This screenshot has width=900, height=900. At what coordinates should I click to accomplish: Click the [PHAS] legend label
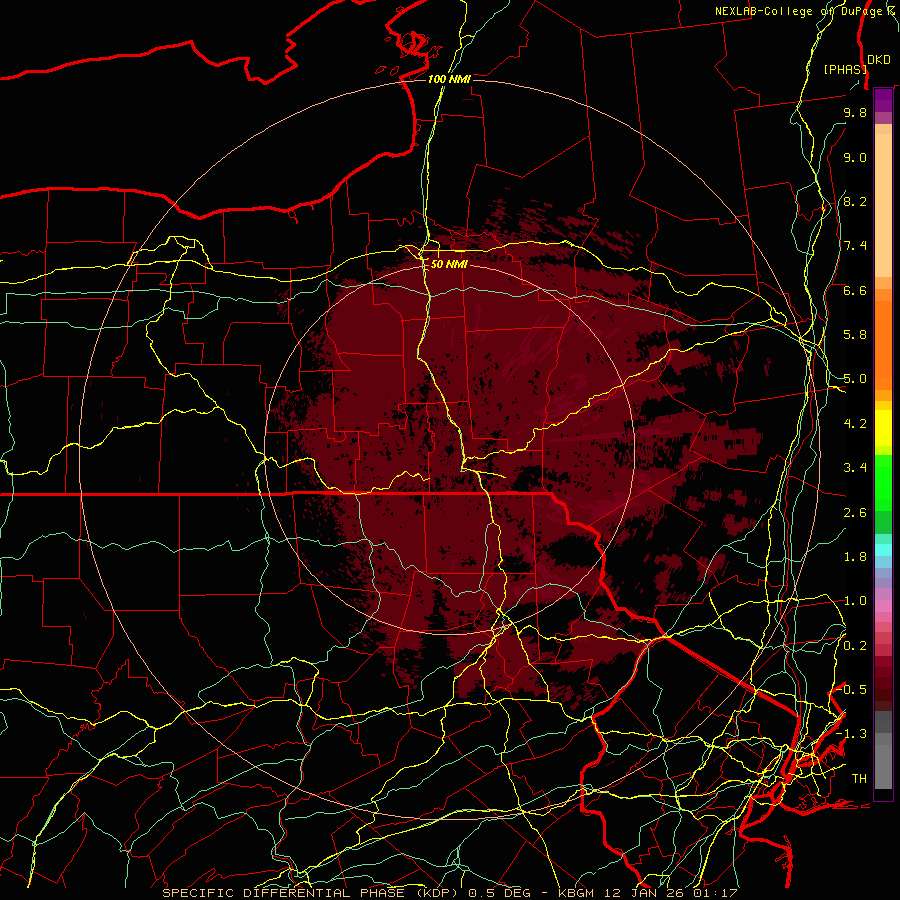click(845, 69)
